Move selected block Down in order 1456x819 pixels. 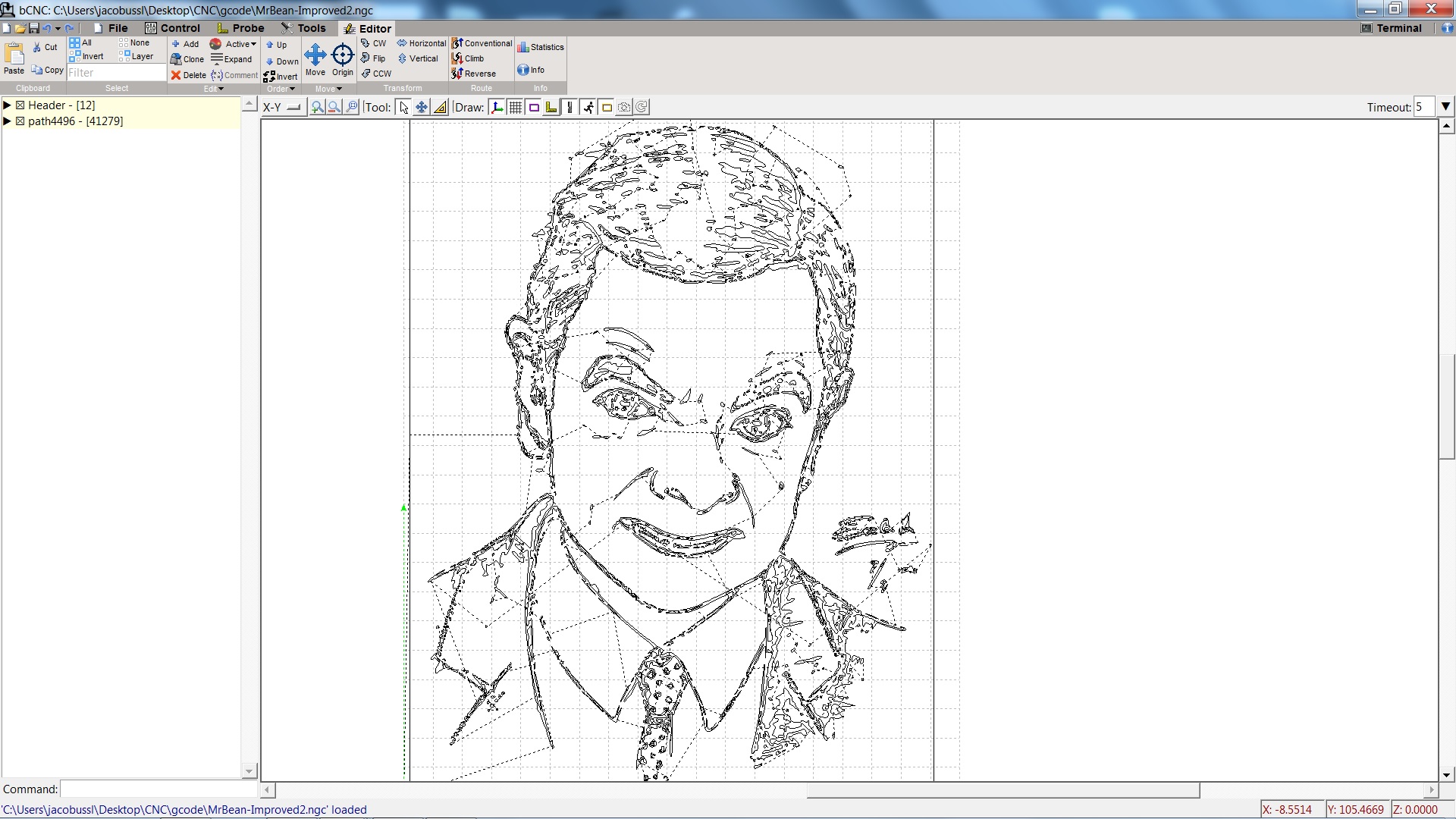(x=281, y=61)
